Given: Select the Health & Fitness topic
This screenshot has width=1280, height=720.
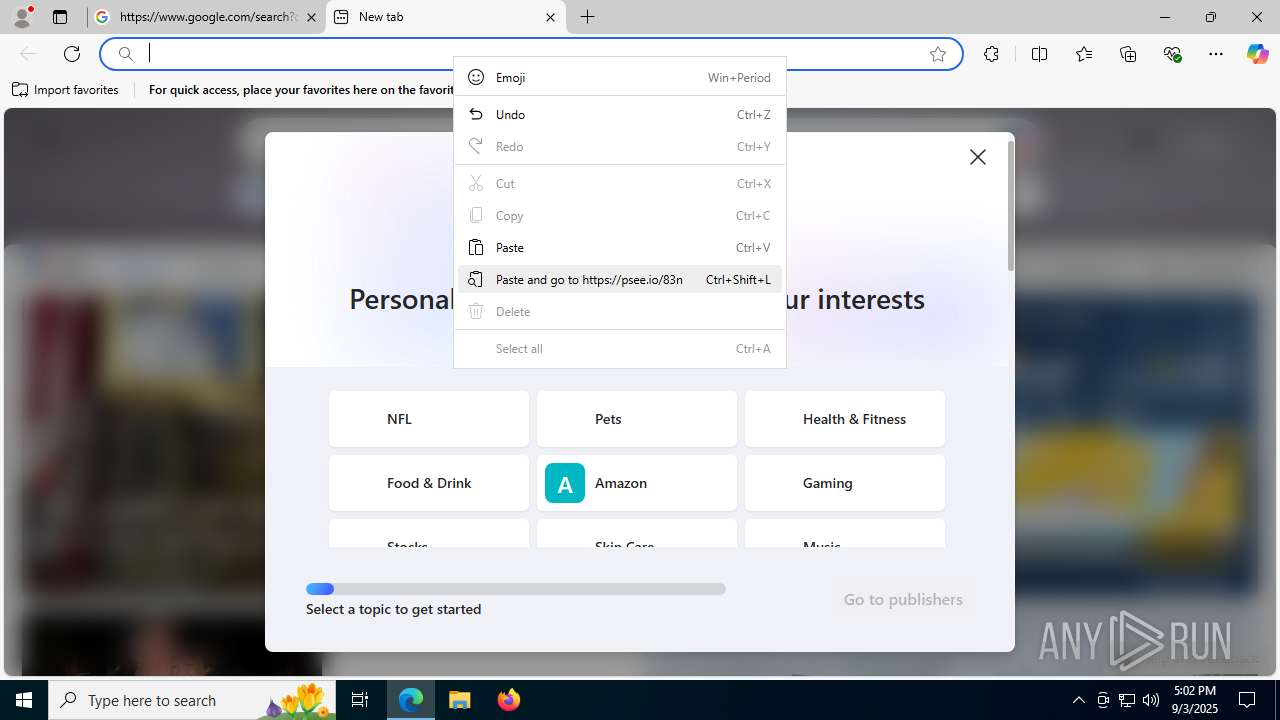Looking at the screenshot, I should pyautogui.click(x=845, y=419).
